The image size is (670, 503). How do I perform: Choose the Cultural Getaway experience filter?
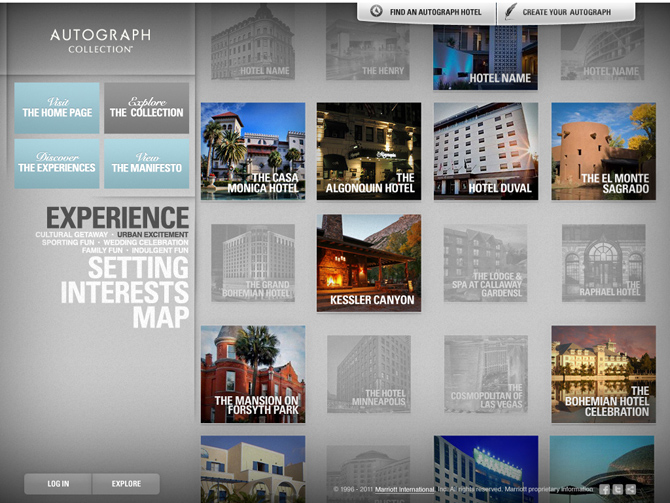coord(68,234)
